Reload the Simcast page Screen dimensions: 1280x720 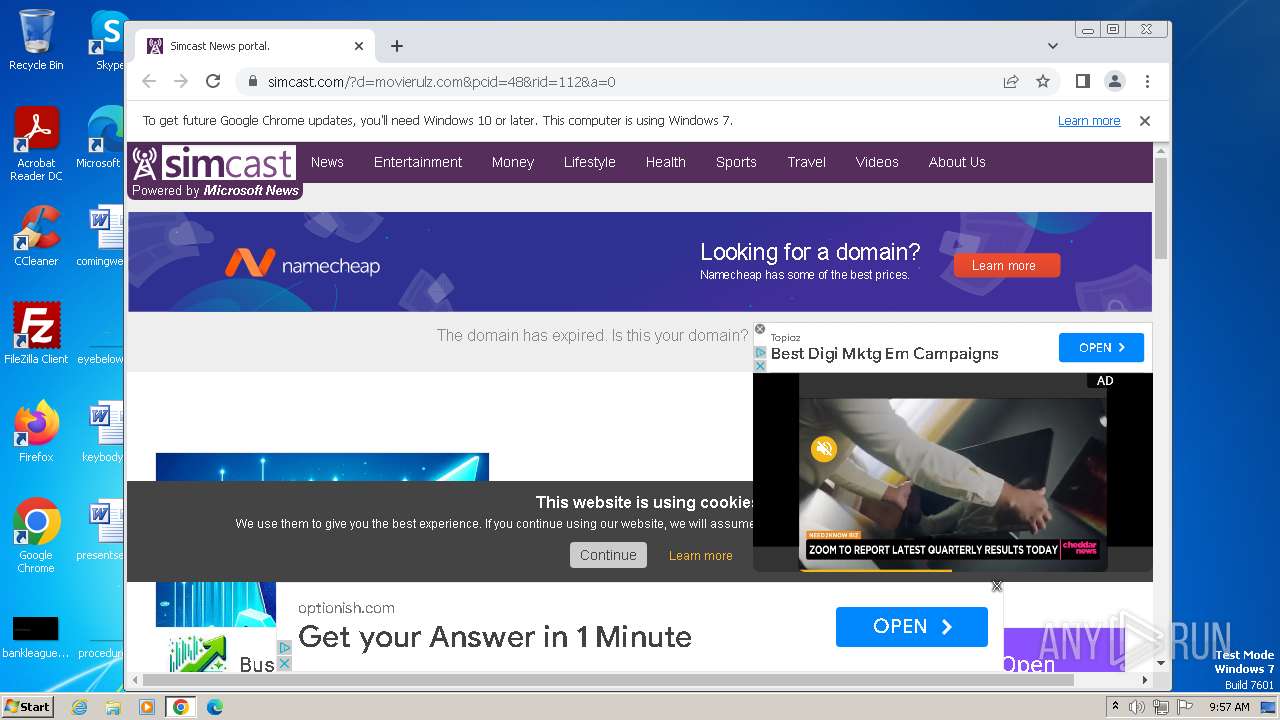pos(213,82)
